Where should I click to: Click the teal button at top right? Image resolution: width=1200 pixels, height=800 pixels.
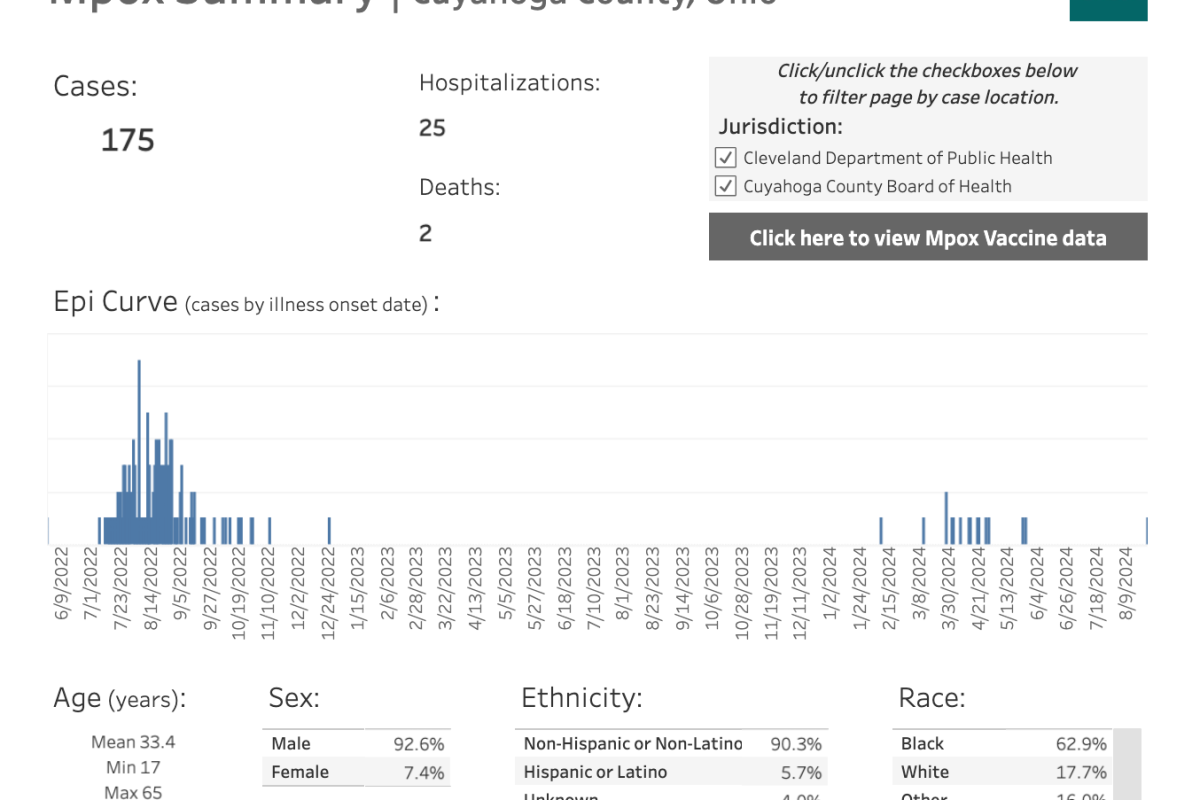(x=1108, y=8)
